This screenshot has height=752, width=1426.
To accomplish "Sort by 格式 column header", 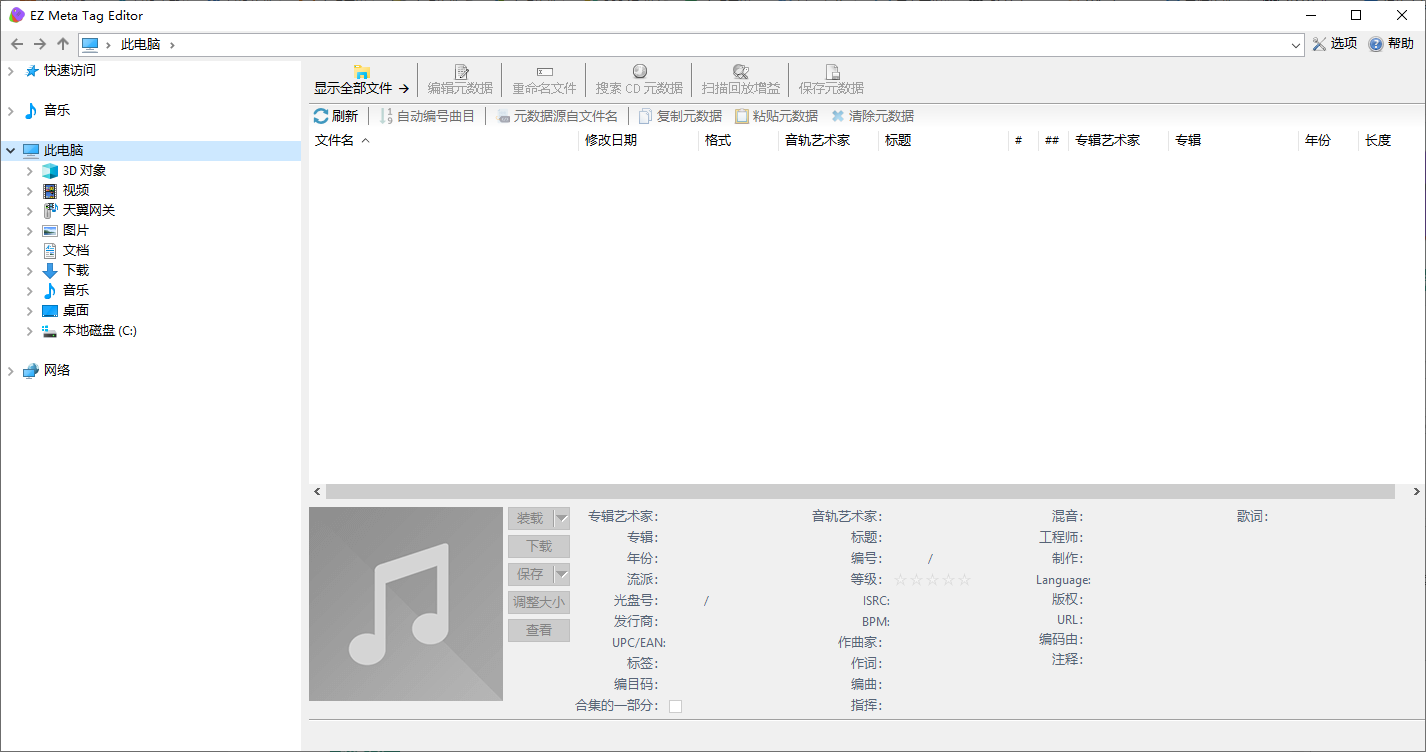I will [738, 141].
